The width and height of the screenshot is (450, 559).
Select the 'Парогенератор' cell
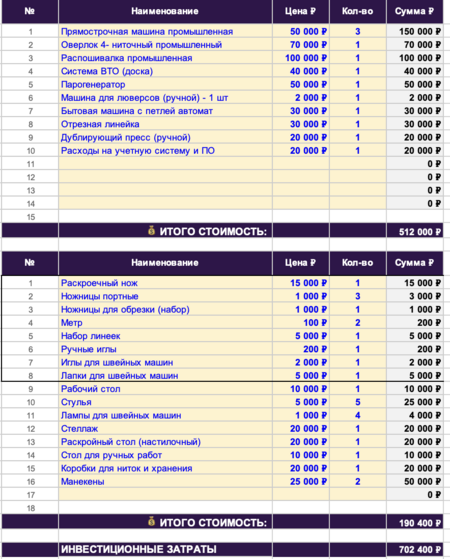click(165, 84)
